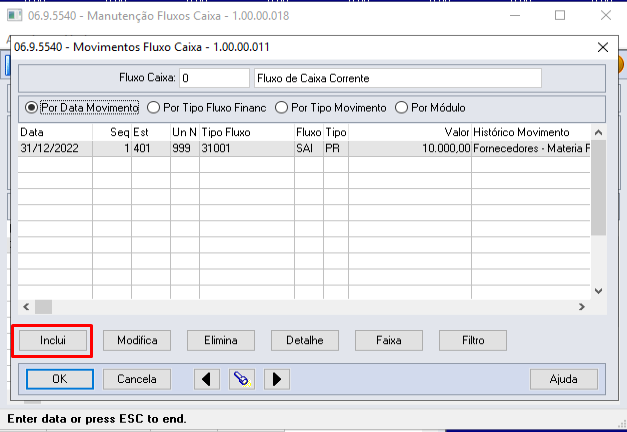Click the Faixa button
Image resolution: width=627 pixels, height=432 pixels.
tap(389, 340)
